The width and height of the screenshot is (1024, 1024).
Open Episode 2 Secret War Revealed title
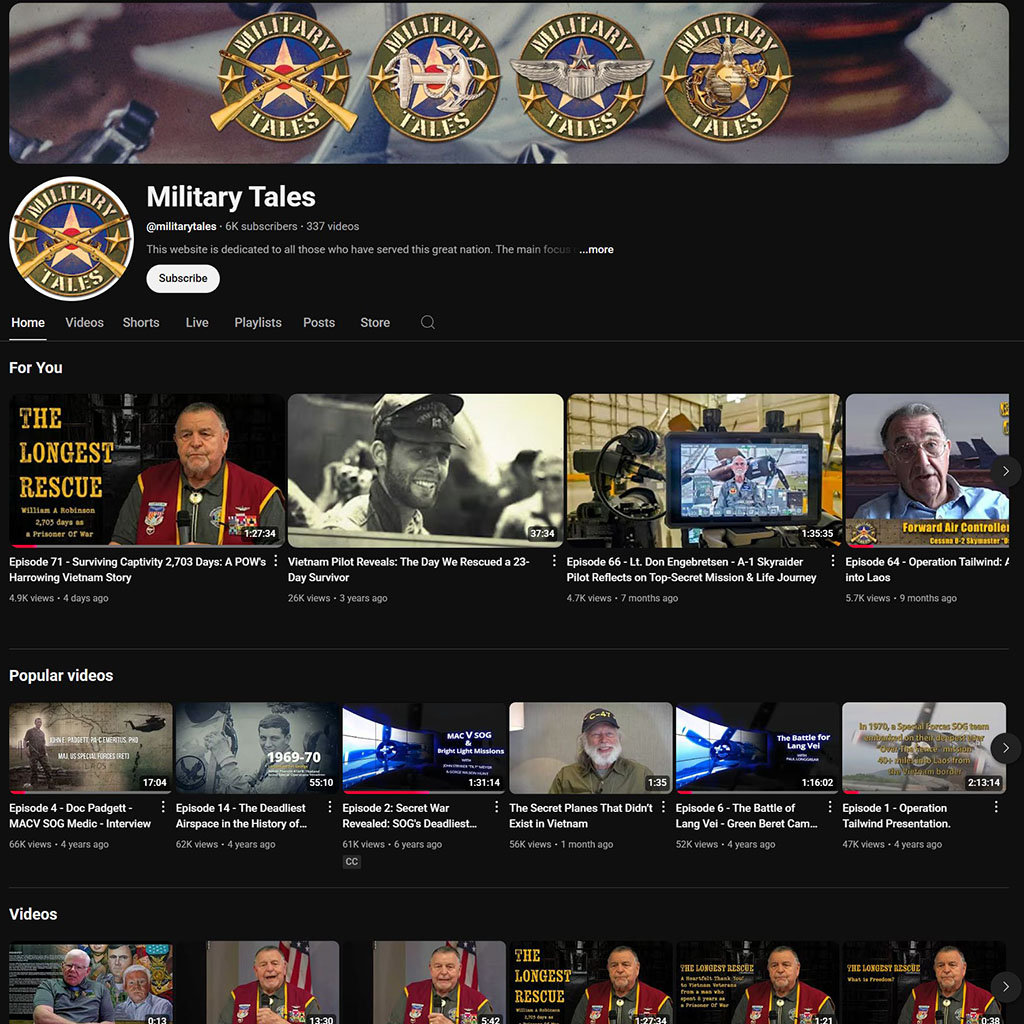(x=409, y=816)
